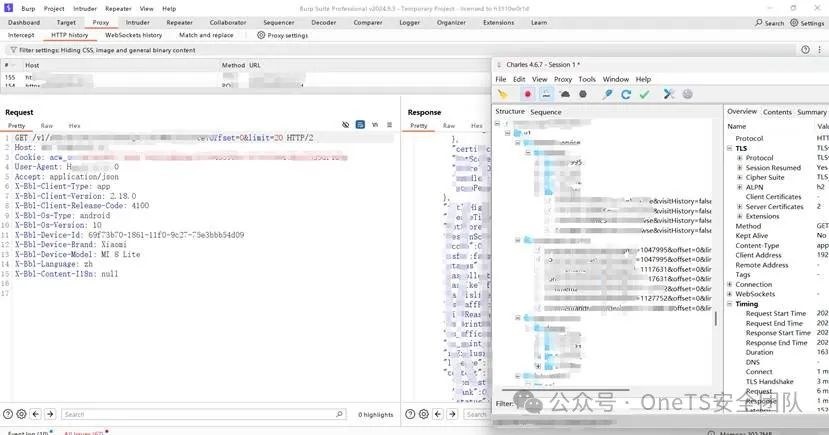Open the File menu in Charles
Viewport: 829px width, 435px height.
coord(501,79)
